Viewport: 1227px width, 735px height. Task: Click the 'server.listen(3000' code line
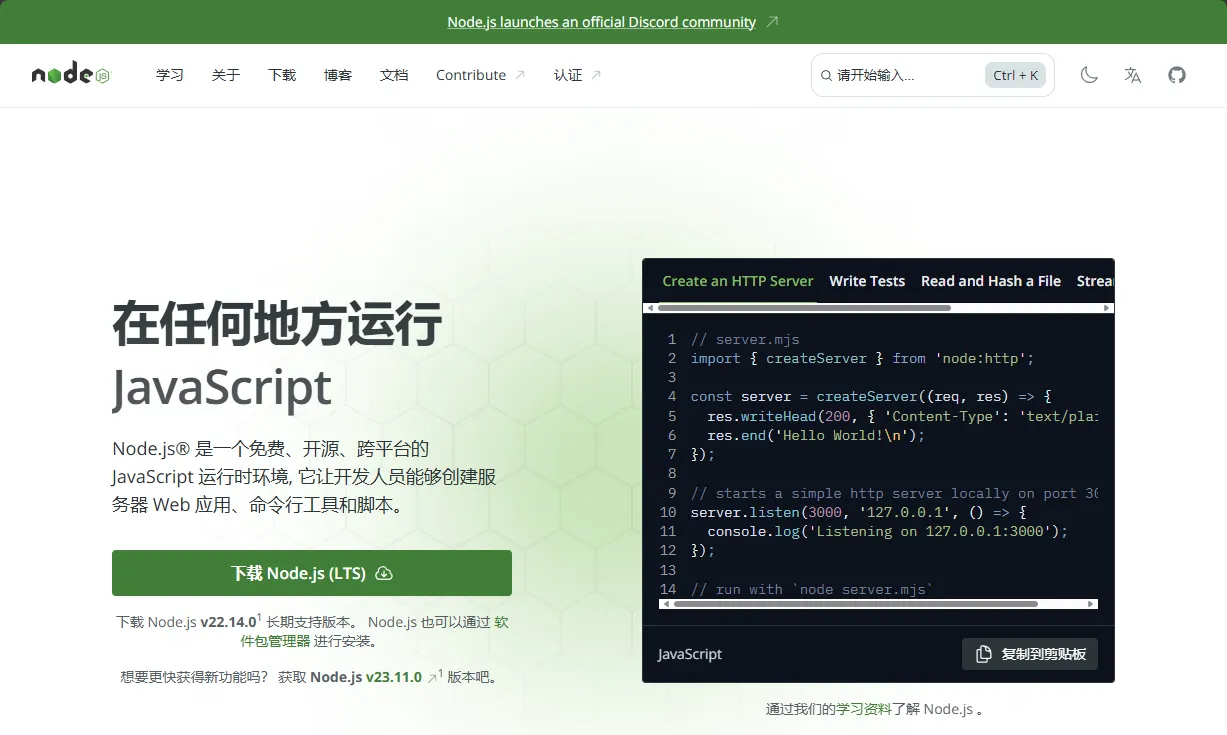[858, 512]
